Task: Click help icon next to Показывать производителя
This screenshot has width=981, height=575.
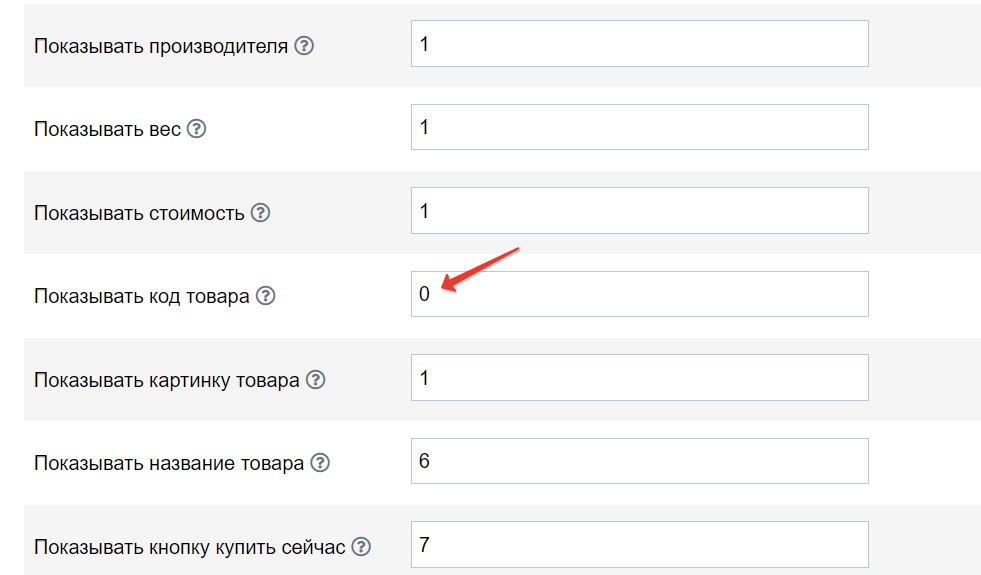Action: 304,46
